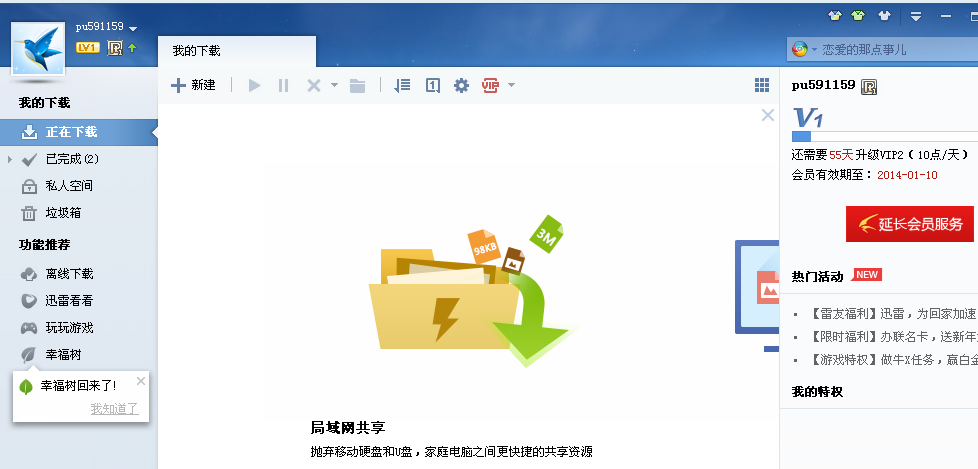This screenshot has height=469, width=978.
Task: Click the 2014-01-10 expiry date
Action: point(907,175)
